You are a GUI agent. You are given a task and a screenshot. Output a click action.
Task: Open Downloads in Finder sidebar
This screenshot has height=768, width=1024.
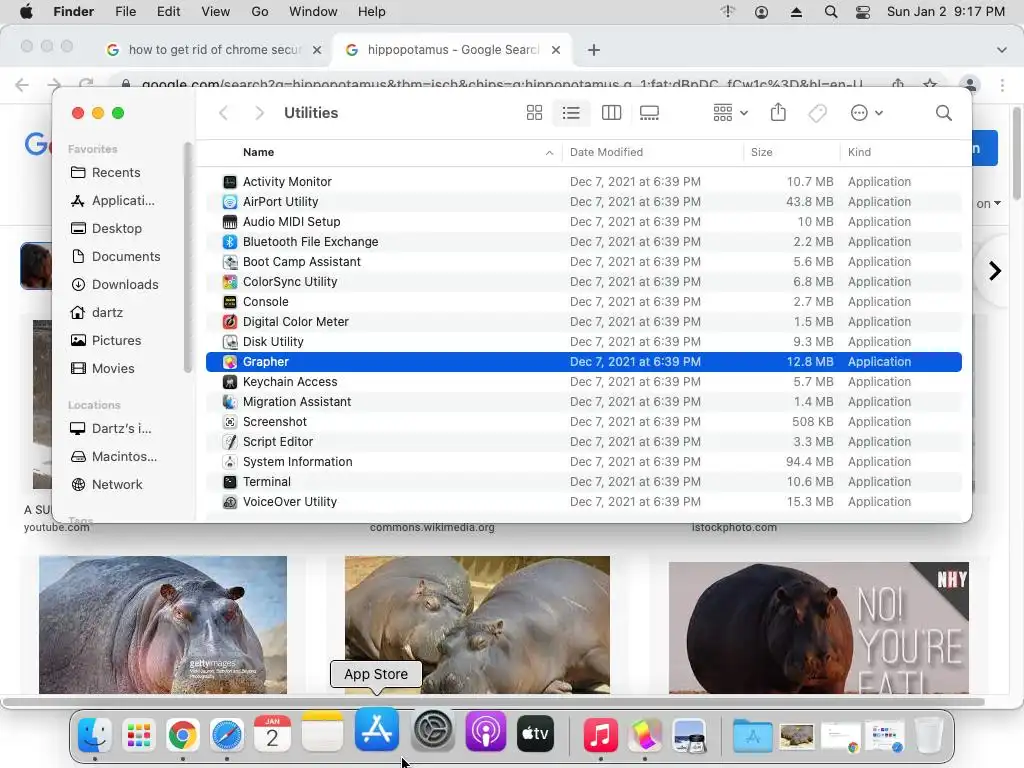(x=115, y=285)
